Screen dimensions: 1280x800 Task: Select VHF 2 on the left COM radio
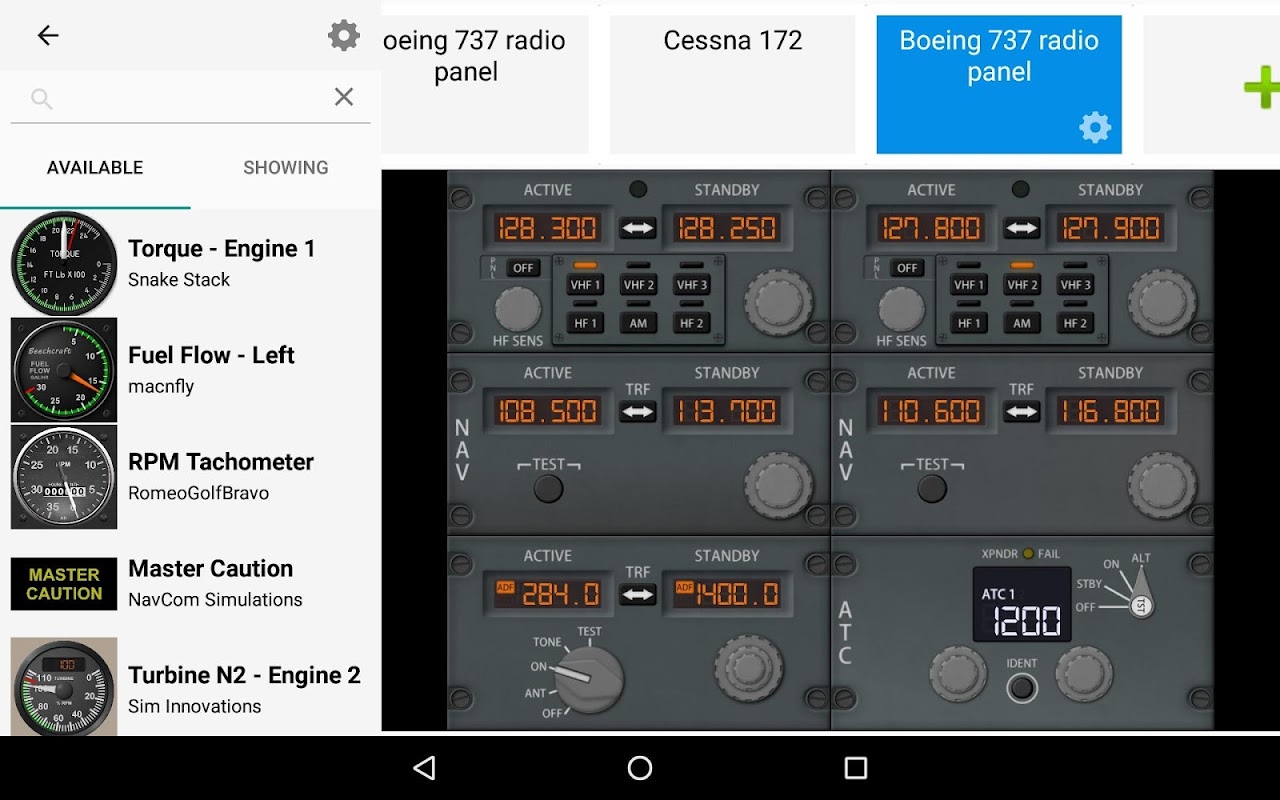[639, 285]
